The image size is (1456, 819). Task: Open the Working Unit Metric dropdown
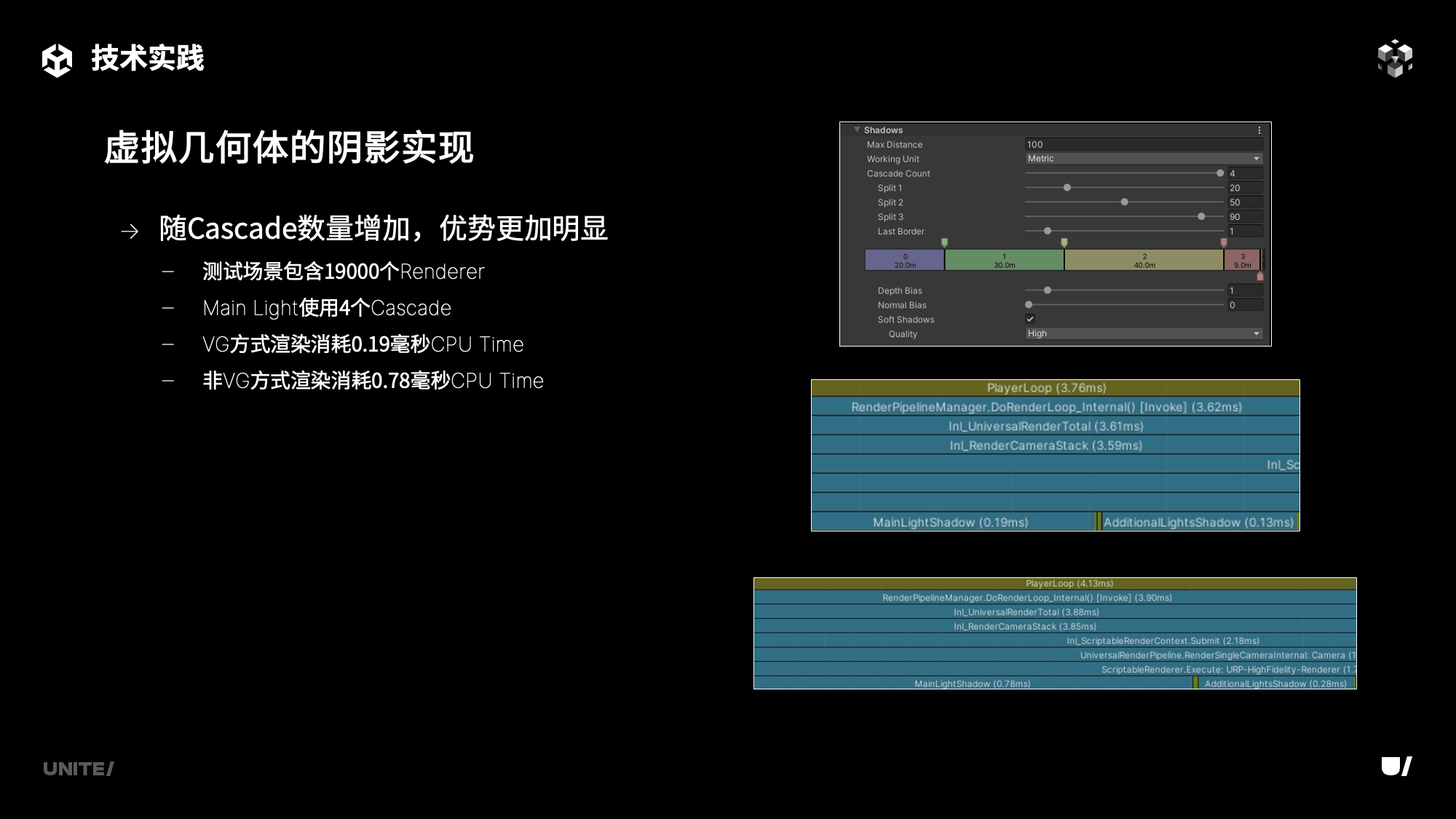(x=1143, y=159)
